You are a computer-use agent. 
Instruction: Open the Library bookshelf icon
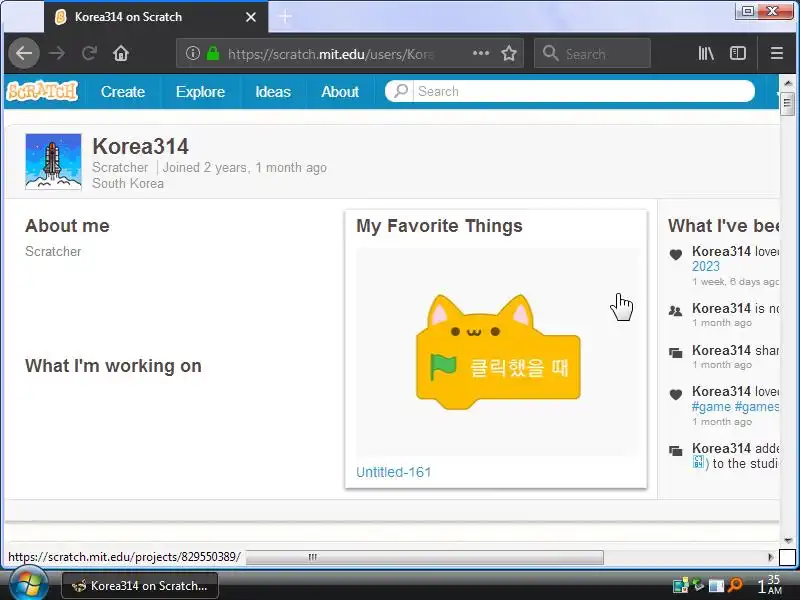706,53
